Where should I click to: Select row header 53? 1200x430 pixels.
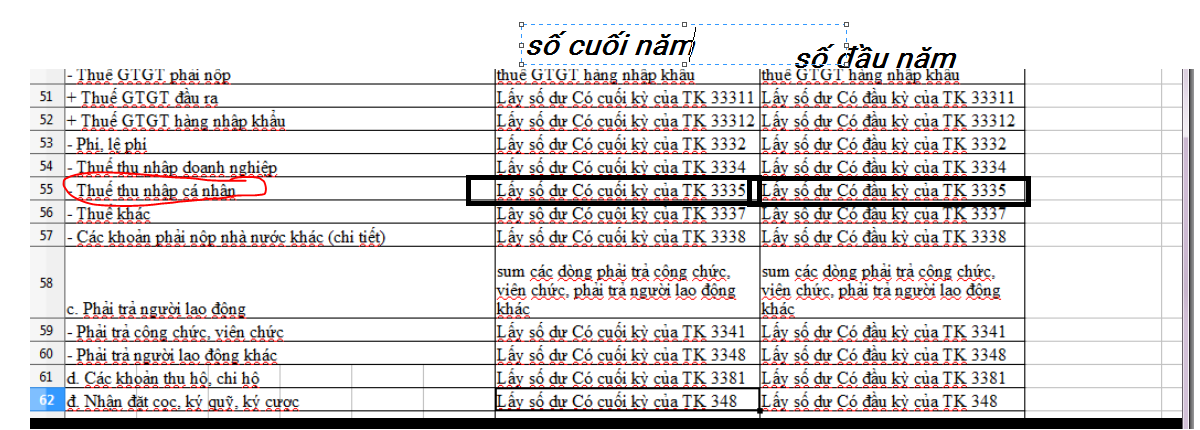(x=47, y=143)
